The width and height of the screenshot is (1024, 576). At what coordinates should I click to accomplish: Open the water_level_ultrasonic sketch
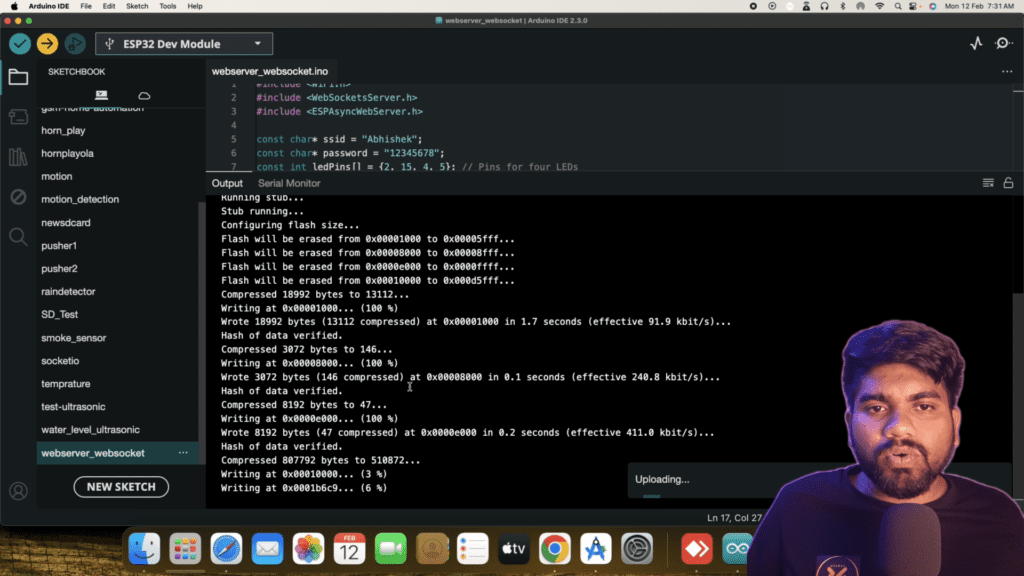point(91,430)
